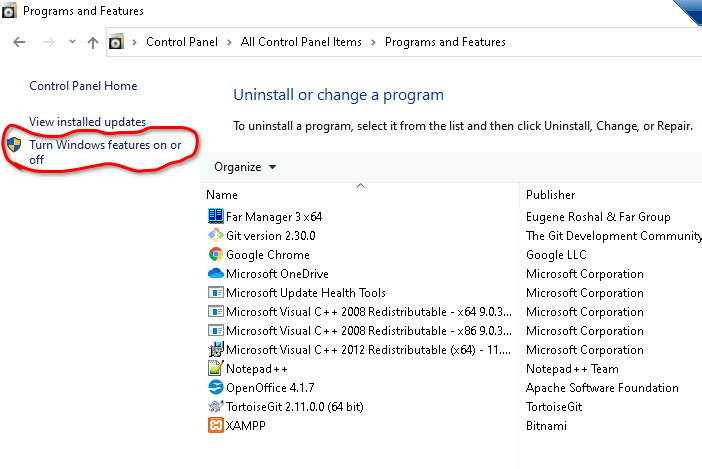Click the sort arrow above Name column
702x469 pixels.
click(x=360, y=185)
